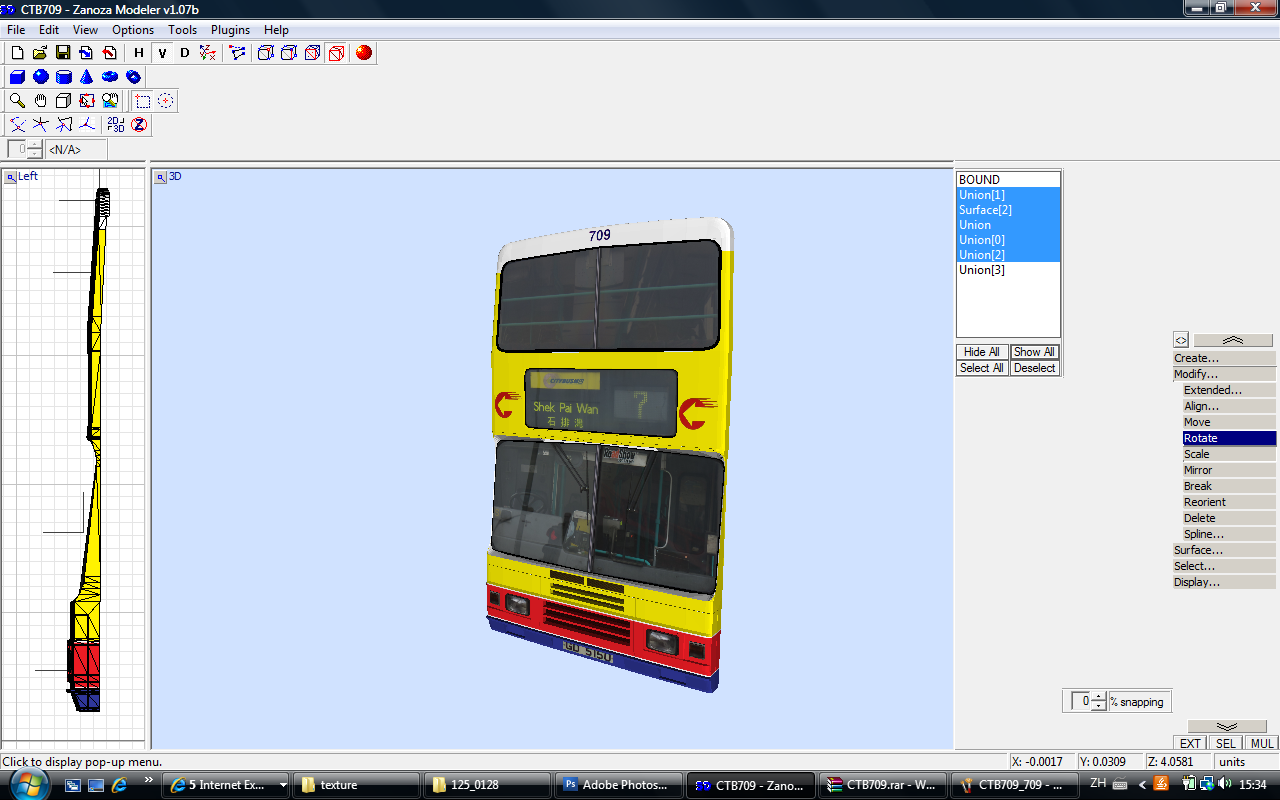
Task: Open the File menu
Action: (x=16, y=30)
